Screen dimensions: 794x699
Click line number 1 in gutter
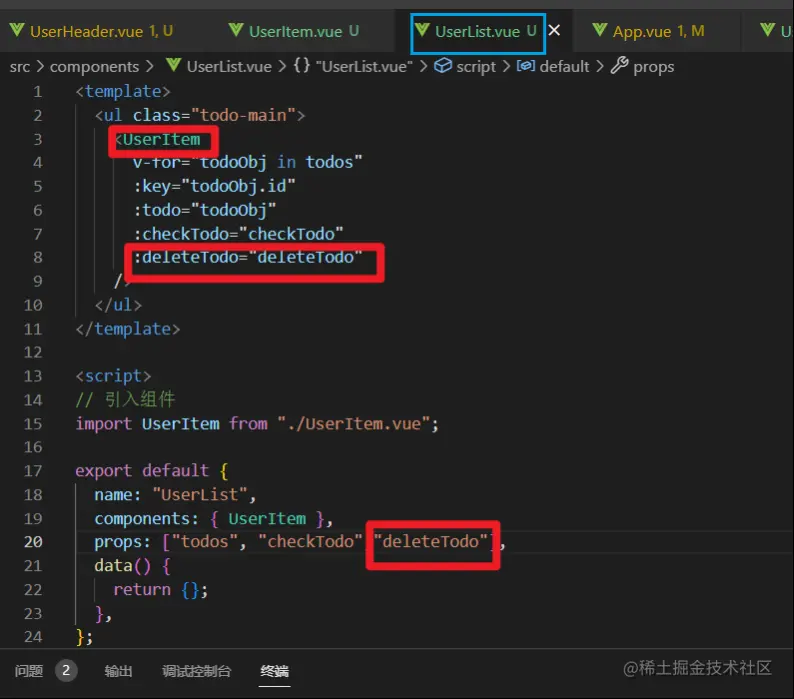coord(37,92)
